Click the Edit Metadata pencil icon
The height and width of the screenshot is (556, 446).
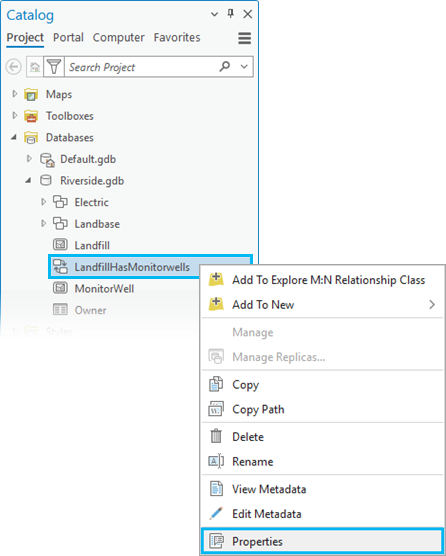click(216, 513)
